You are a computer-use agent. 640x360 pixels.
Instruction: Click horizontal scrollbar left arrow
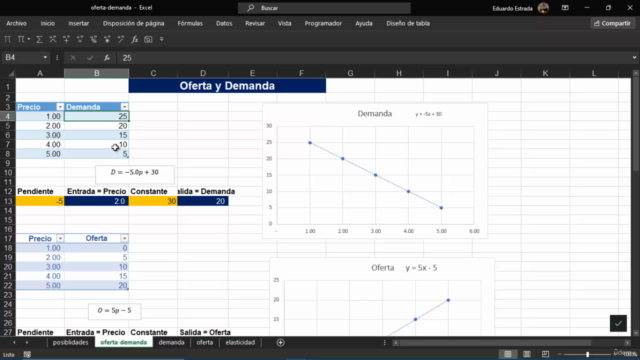point(395,342)
